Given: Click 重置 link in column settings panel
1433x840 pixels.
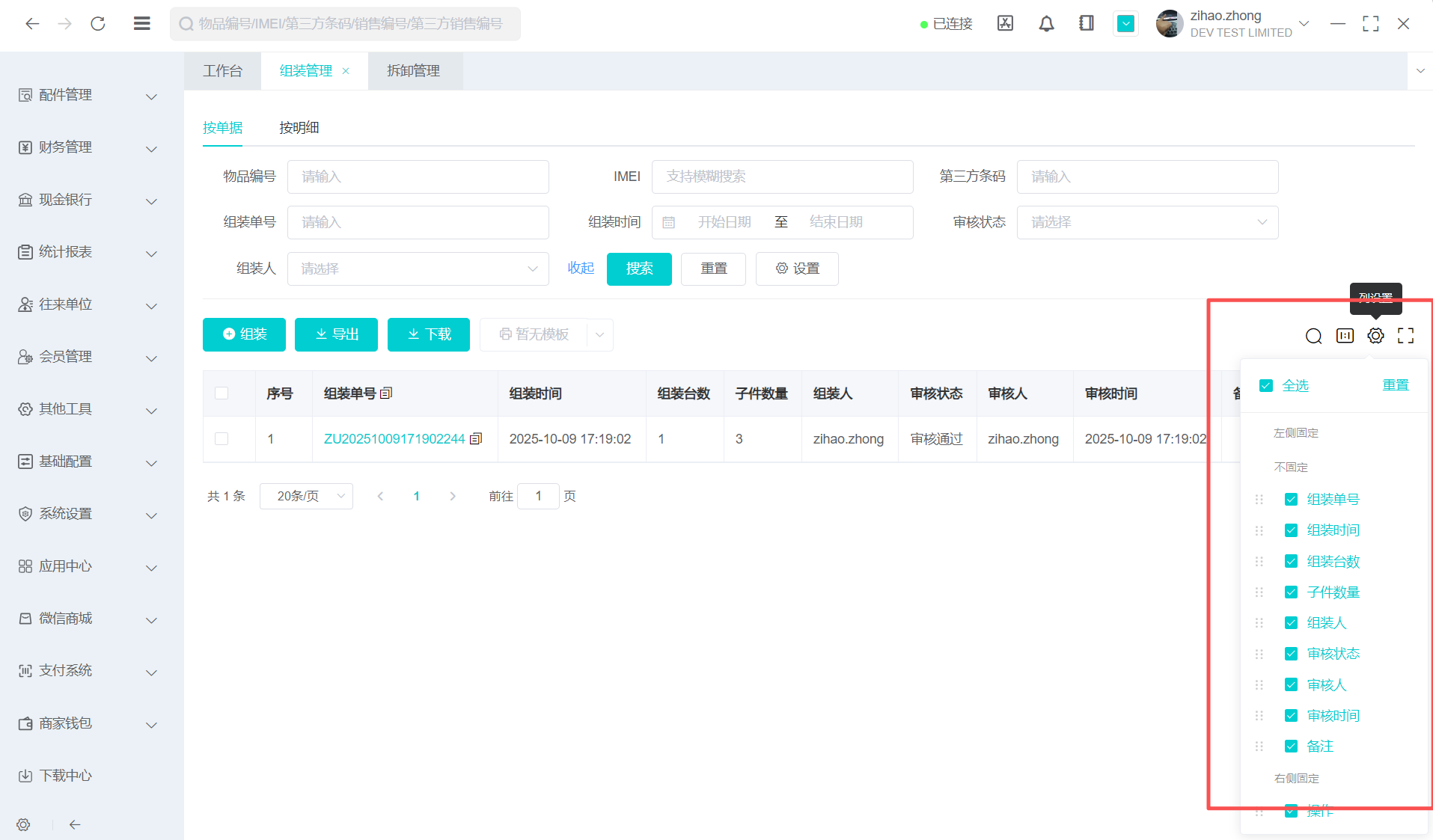Looking at the screenshot, I should click(1395, 385).
